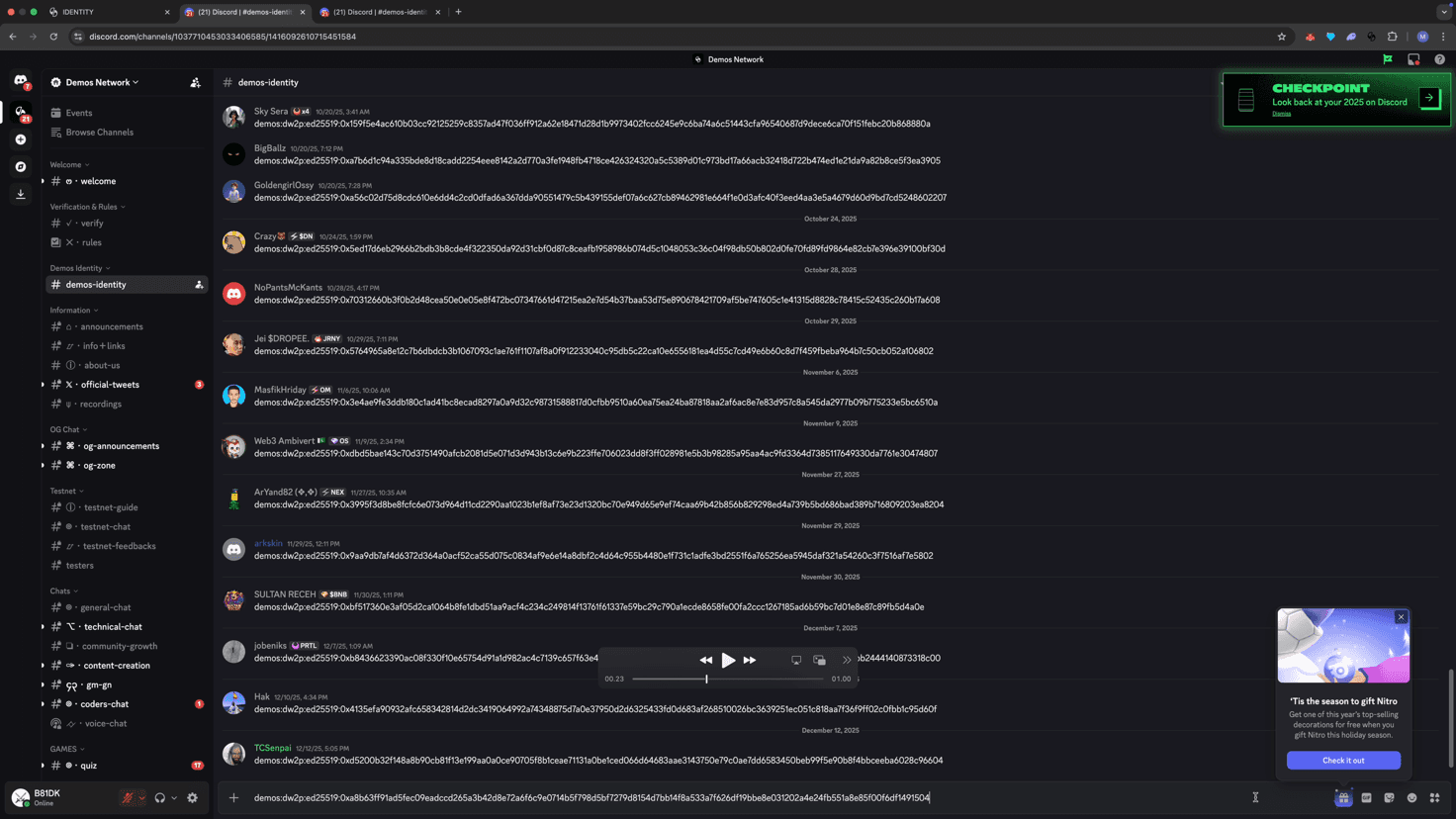Deafen audio with the headphones icon
Screen dimensions: 1456x819
[x=159, y=797]
